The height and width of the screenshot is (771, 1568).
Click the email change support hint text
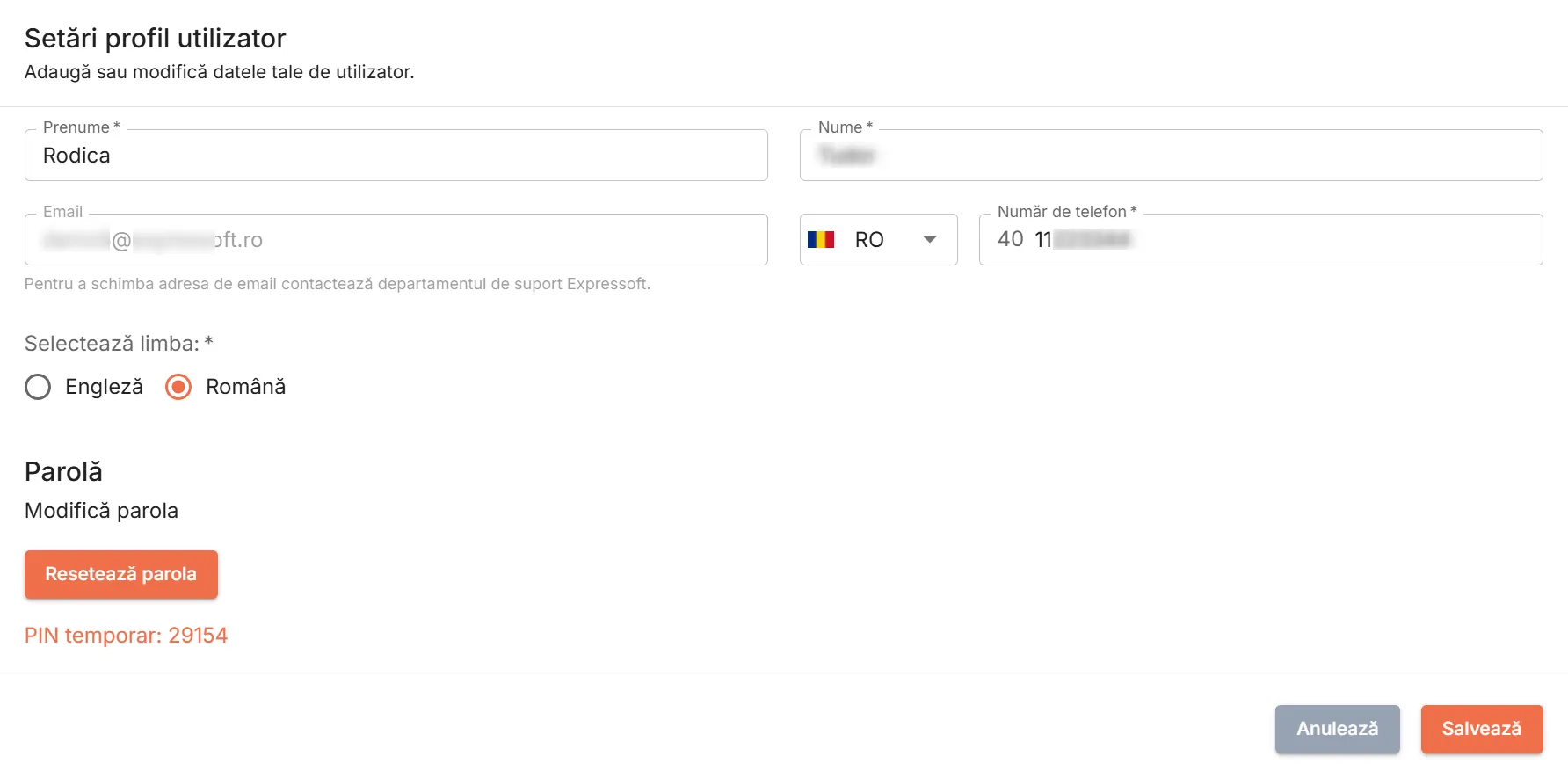(x=338, y=284)
